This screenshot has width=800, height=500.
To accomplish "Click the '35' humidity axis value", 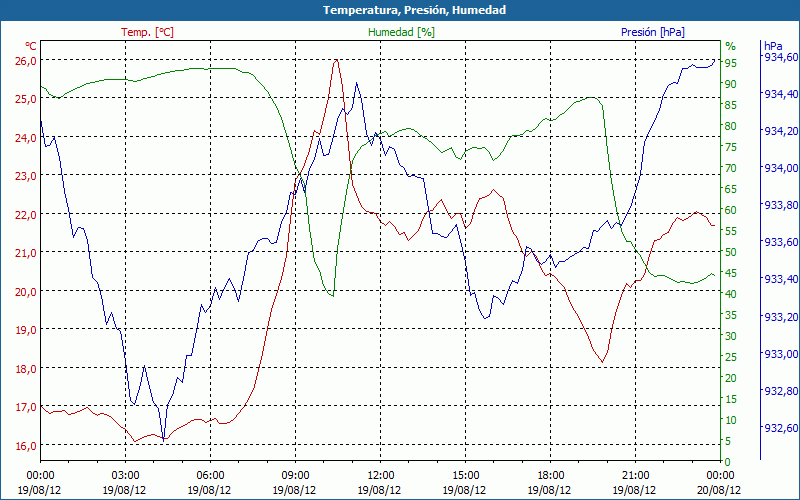I will (x=730, y=315).
